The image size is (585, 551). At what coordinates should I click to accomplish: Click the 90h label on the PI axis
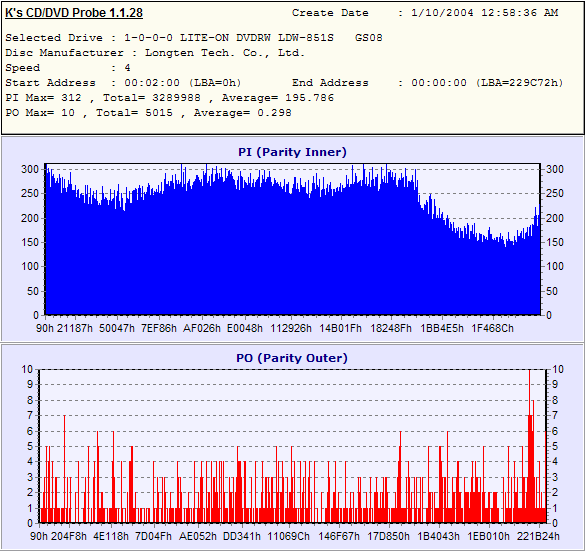45,328
